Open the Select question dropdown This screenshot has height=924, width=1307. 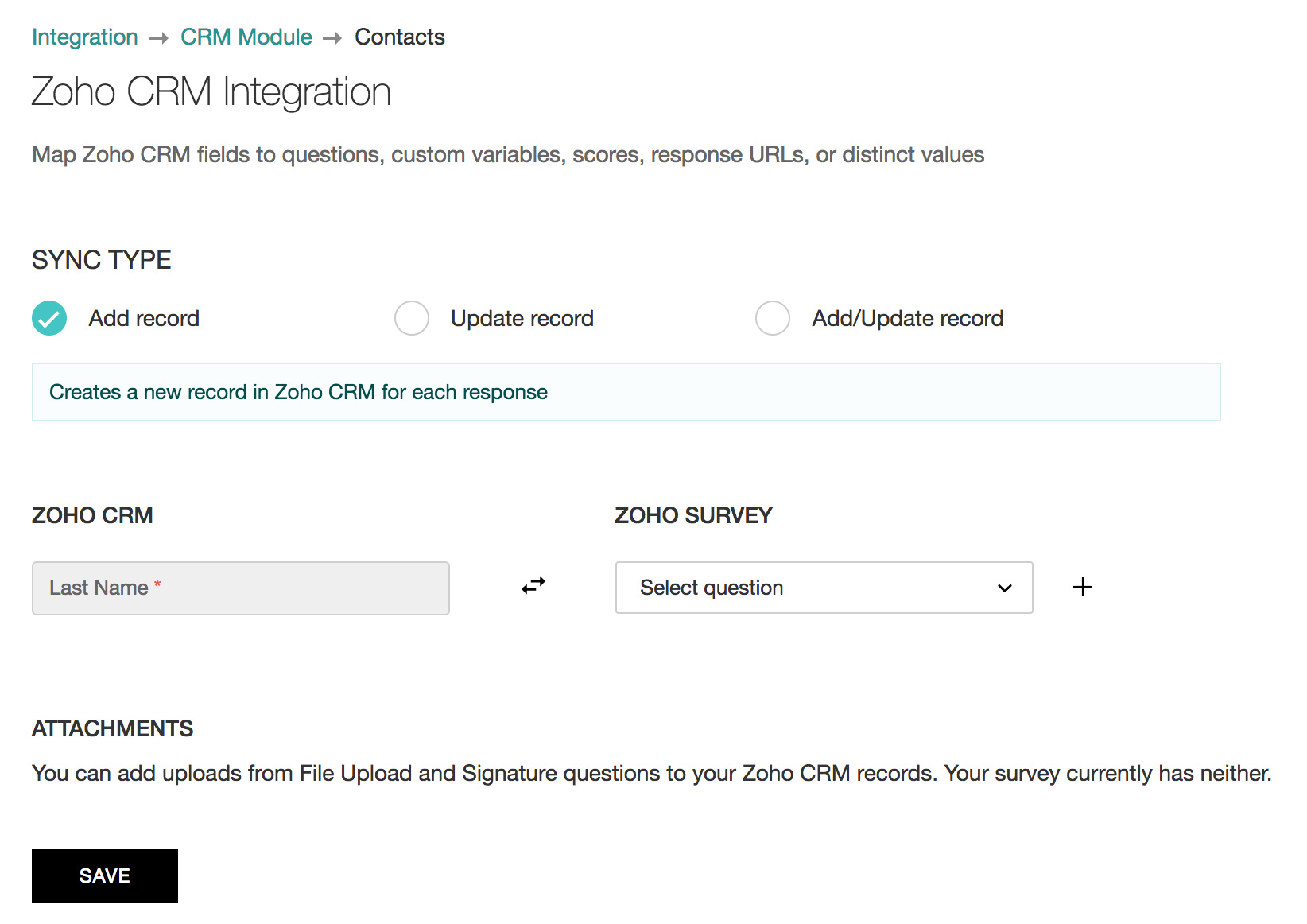coord(824,588)
